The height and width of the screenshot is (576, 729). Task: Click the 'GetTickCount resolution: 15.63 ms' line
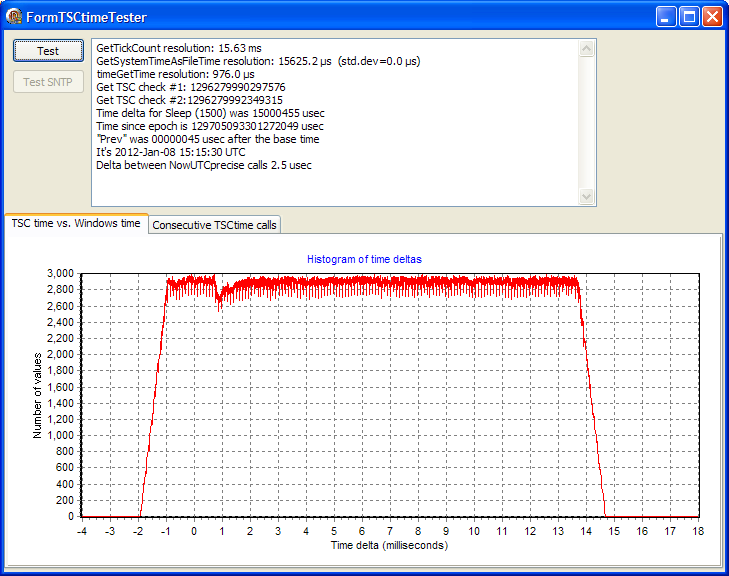pos(179,48)
